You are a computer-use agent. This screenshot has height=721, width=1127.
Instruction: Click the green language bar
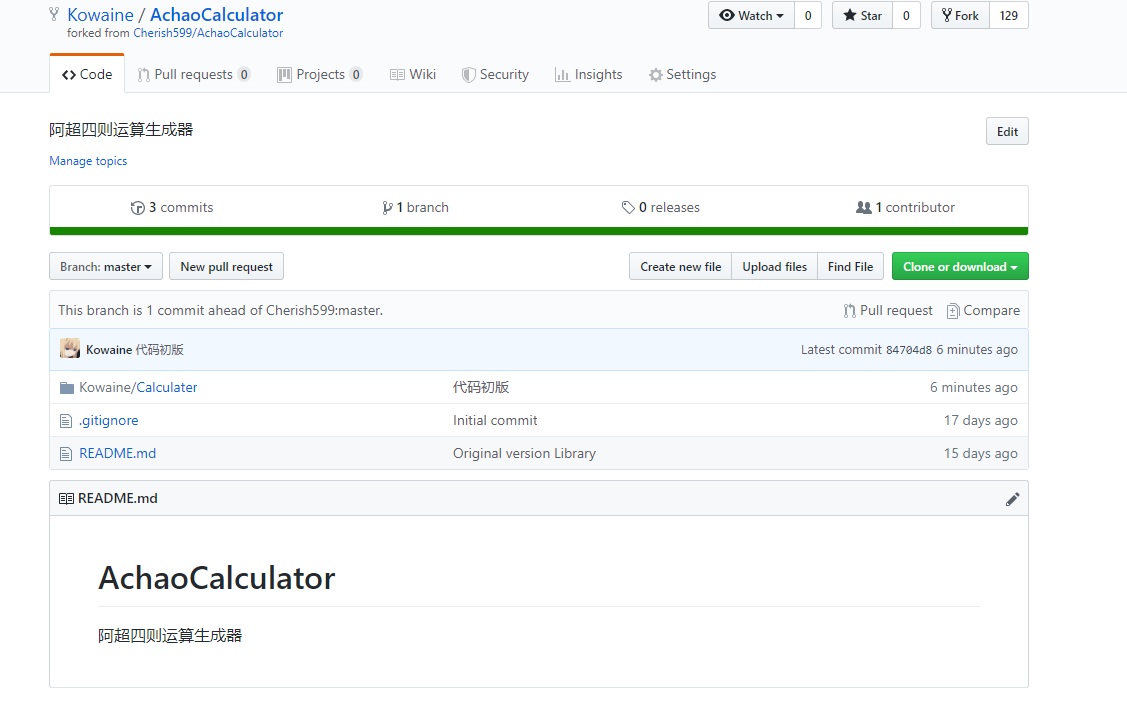pyautogui.click(x=538, y=231)
